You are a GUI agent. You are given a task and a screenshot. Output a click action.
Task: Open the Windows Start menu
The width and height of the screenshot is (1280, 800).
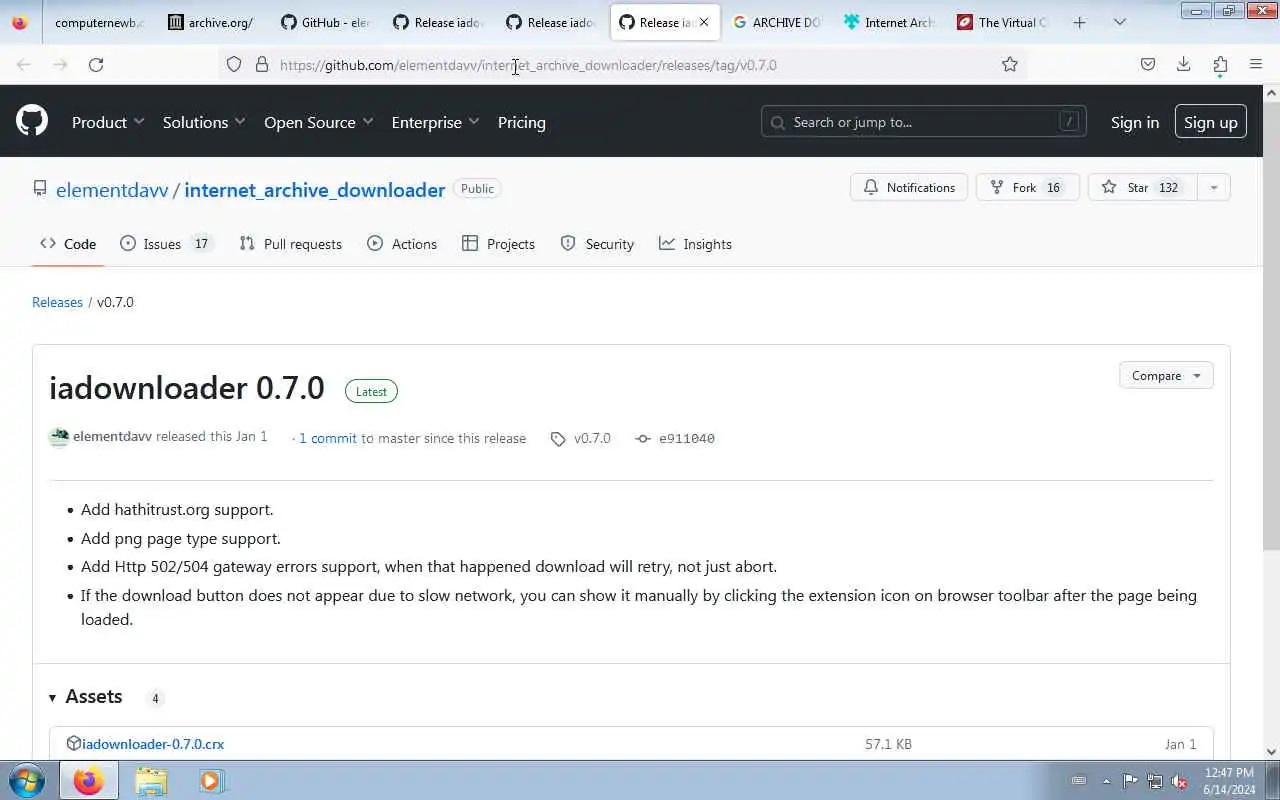[27, 780]
